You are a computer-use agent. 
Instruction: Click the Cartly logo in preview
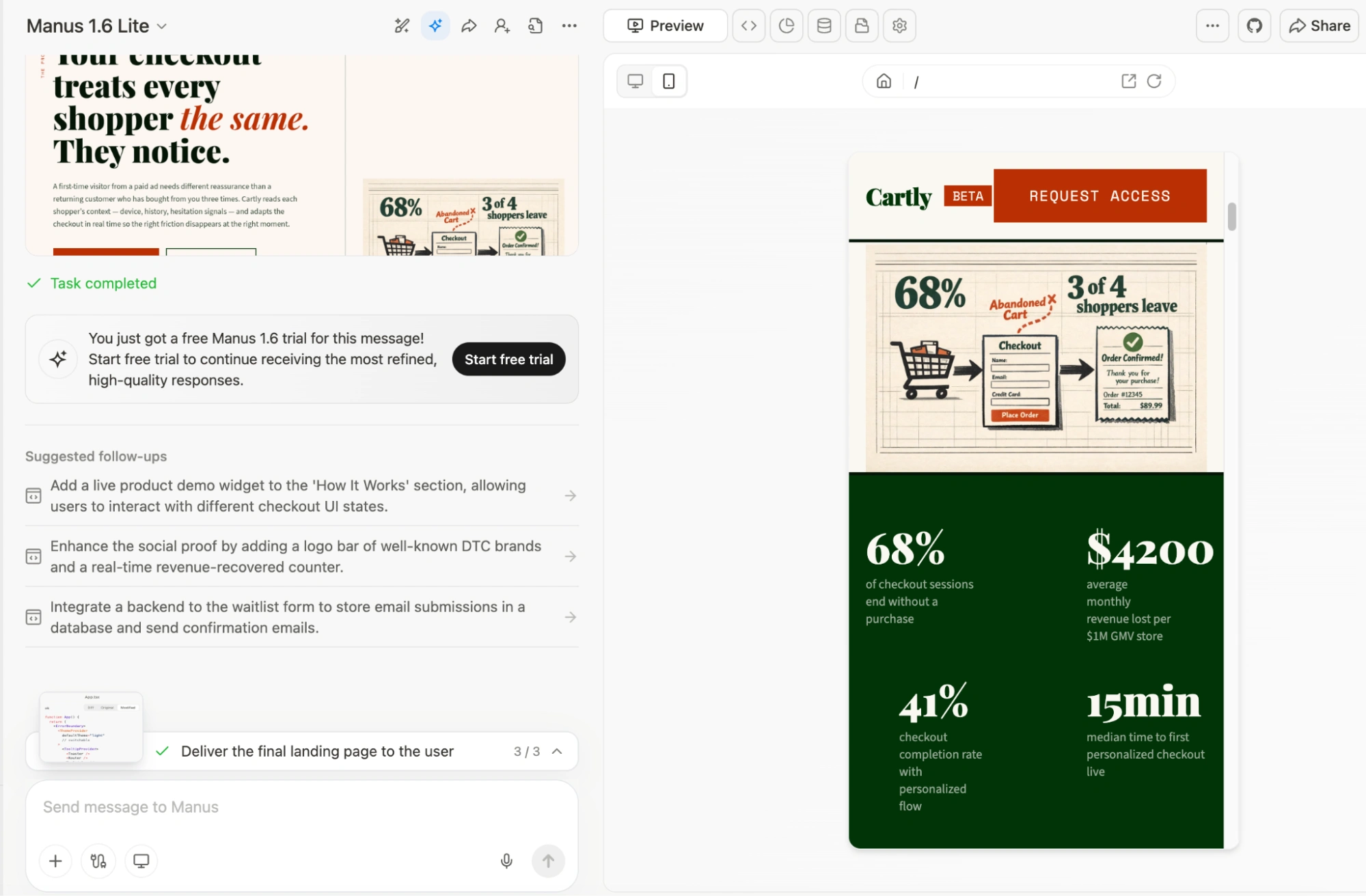pyautogui.click(x=899, y=197)
